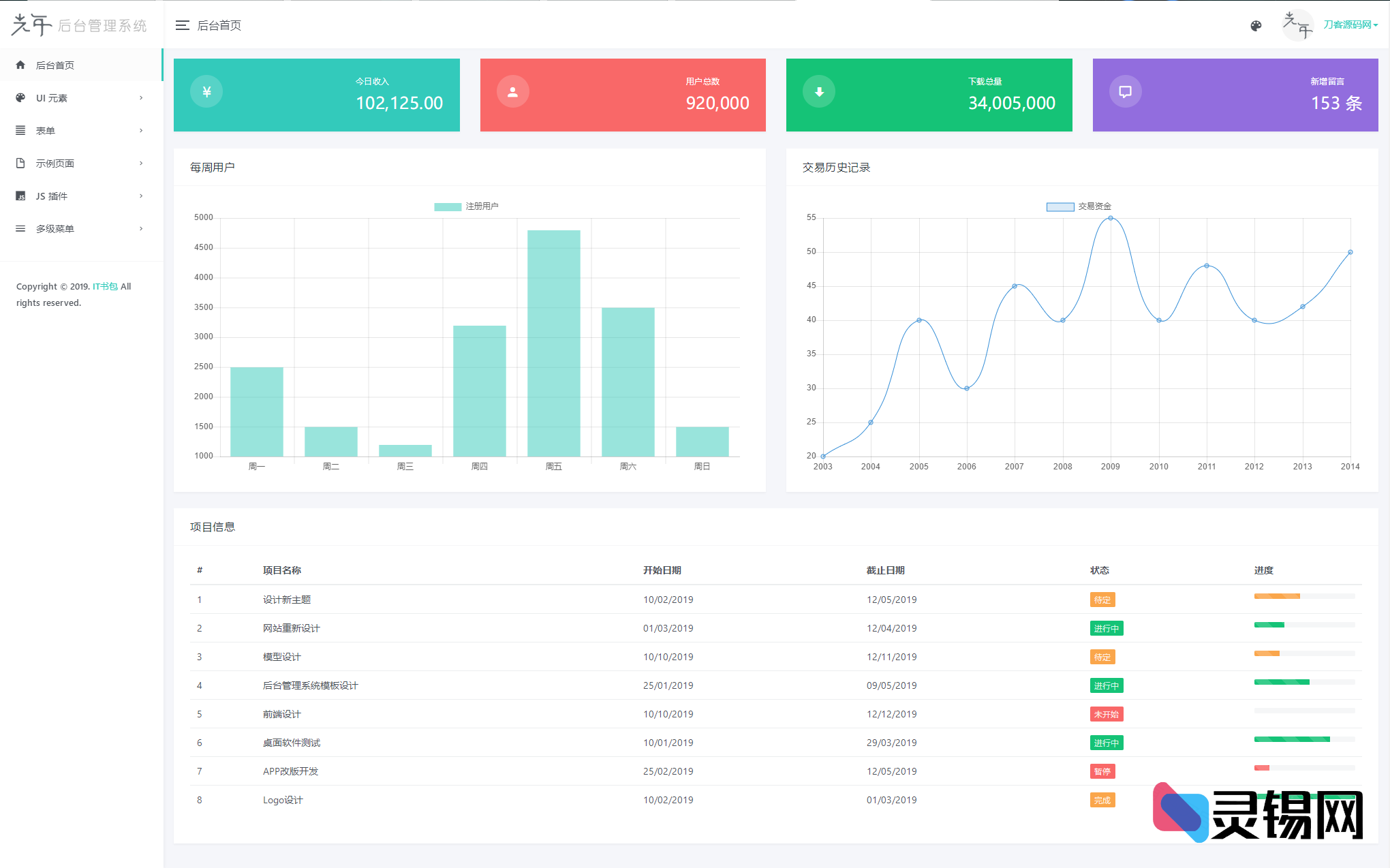Click the progress bar for 设计新主题
Viewport: 1390px width, 868px height.
click(1303, 597)
